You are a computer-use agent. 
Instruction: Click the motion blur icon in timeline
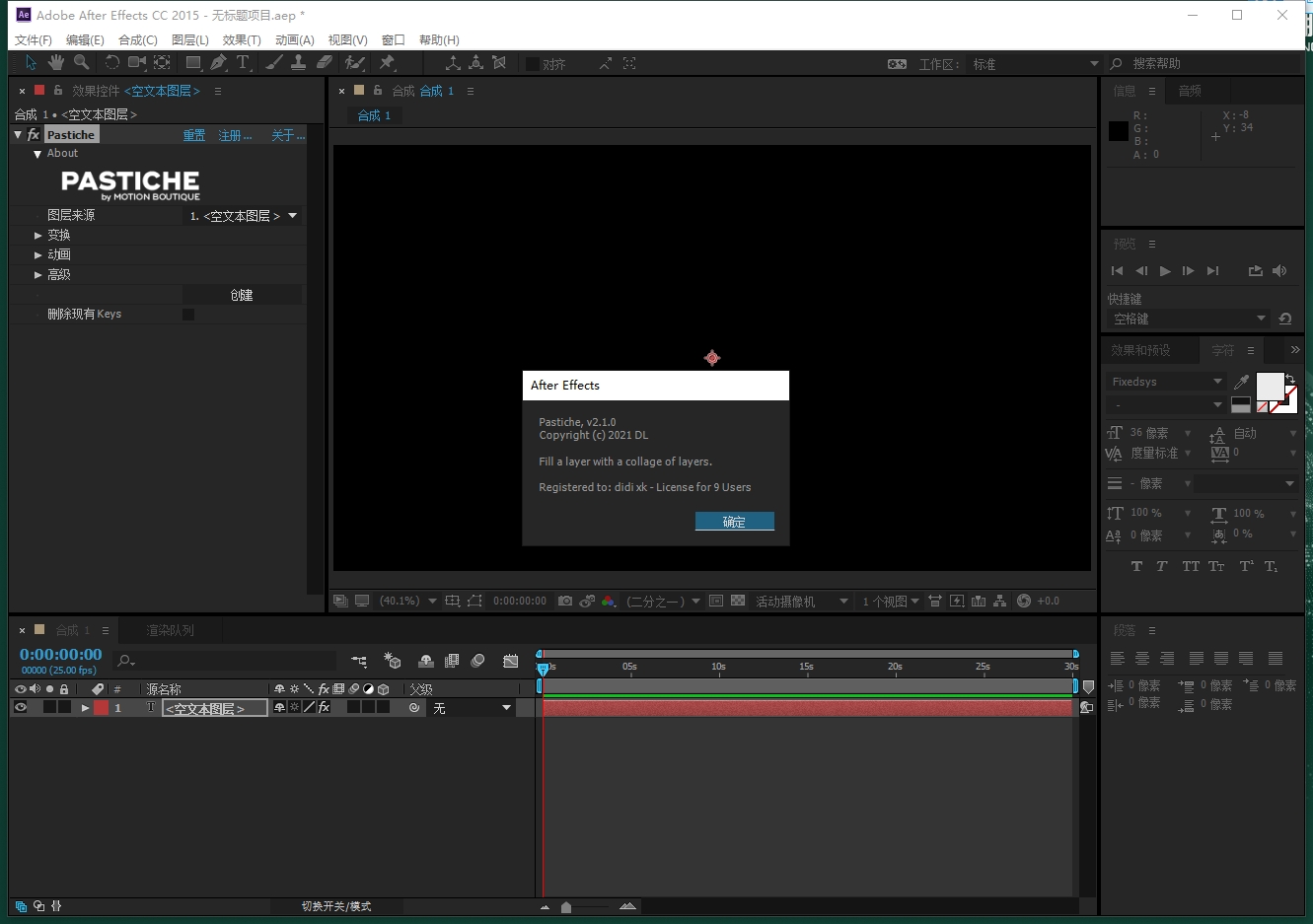(x=478, y=661)
